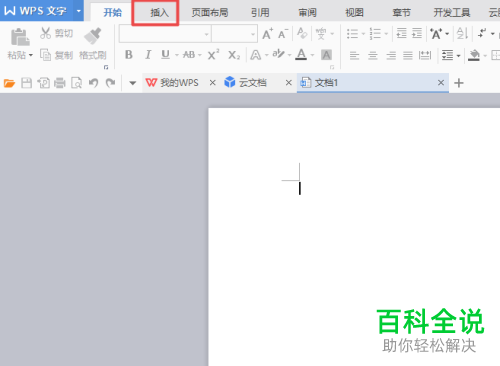Open the Insert (插入) ribbon tab
500x366 pixels.
tap(159, 13)
